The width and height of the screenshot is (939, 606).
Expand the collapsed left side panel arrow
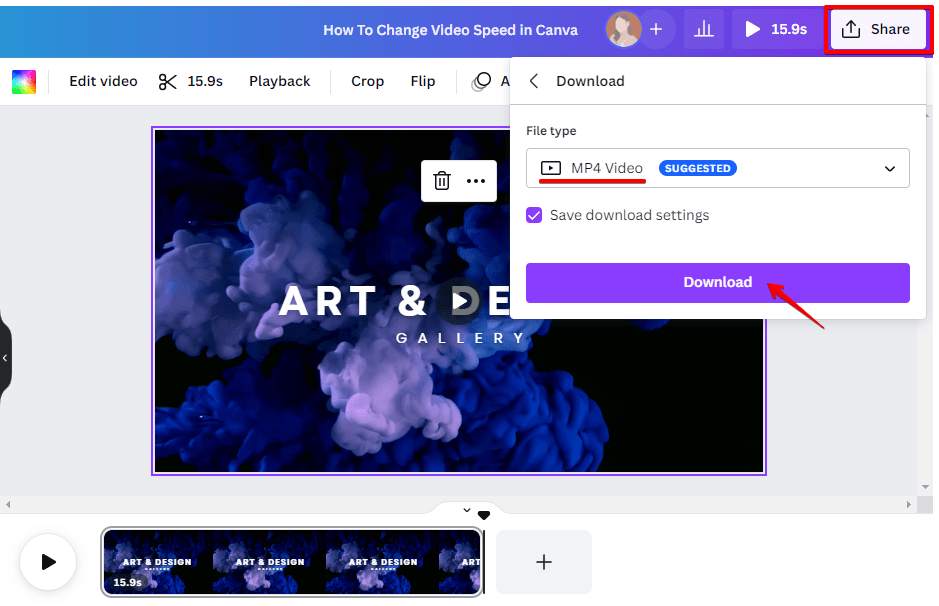(x=6, y=357)
